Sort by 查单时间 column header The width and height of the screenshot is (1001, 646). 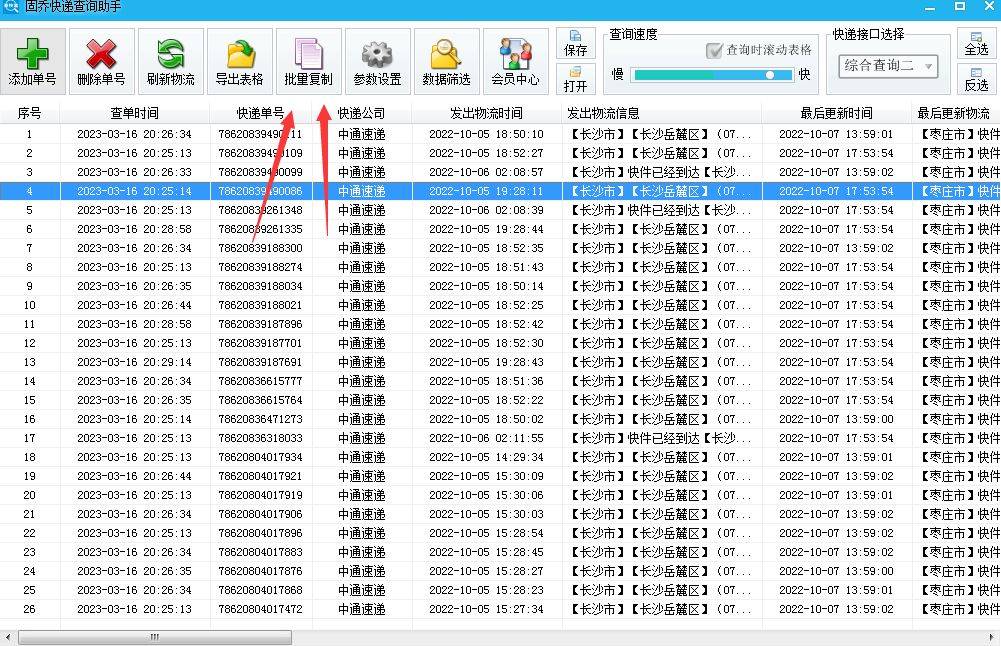(x=134, y=114)
